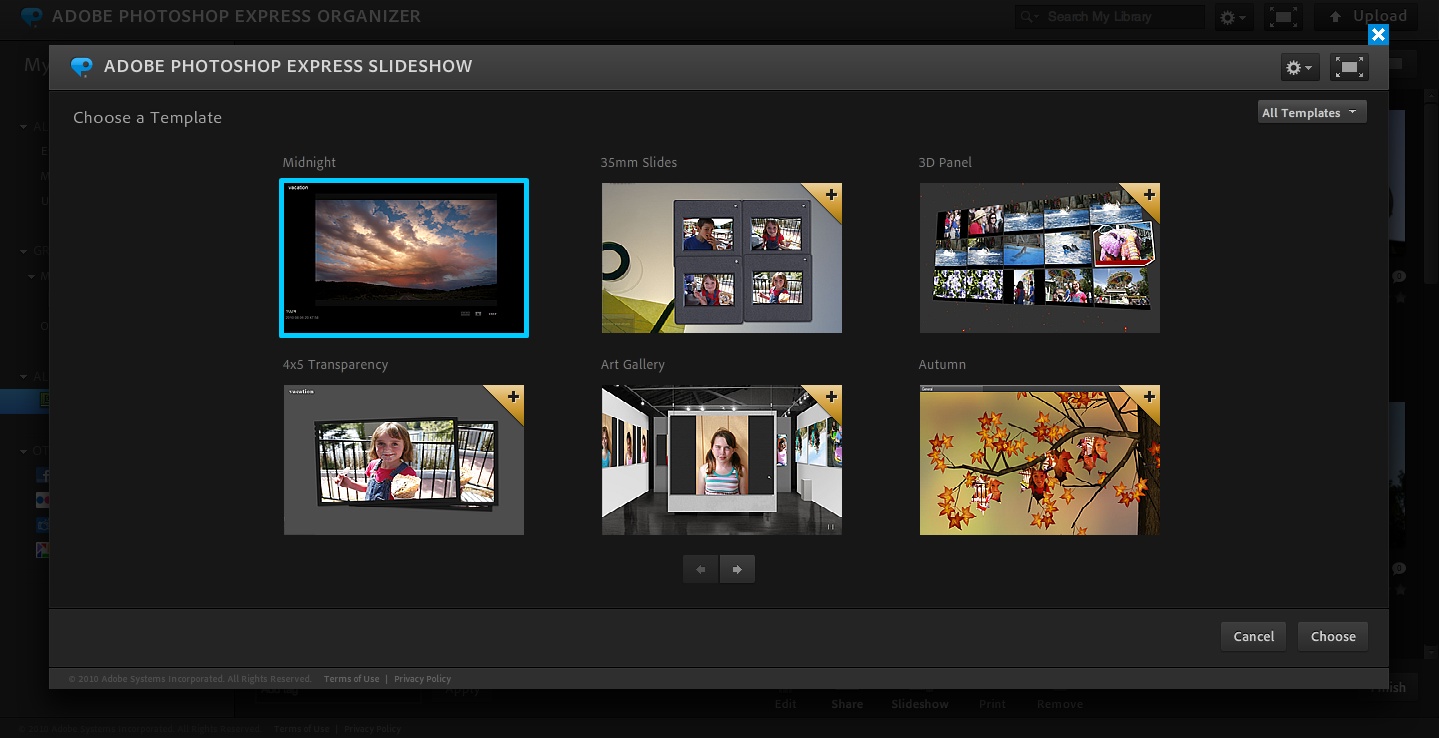Click the Slideshow dialog speech-bubble logo
This screenshot has width=1439, height=738.
(81, 67)
